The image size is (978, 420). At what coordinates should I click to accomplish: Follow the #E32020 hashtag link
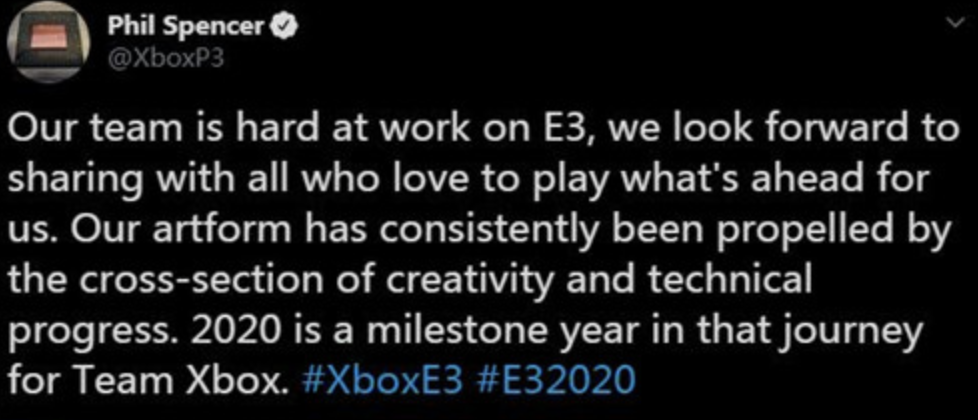click(551, 380)
